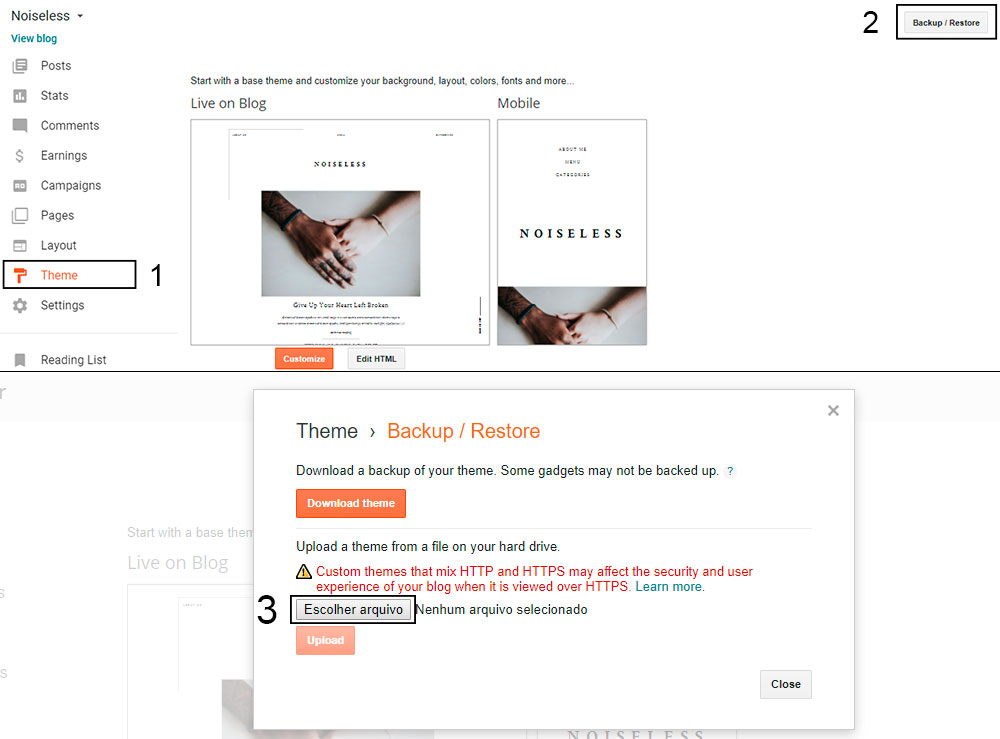Open the Comments speech bubble icon
This screenshot has width=1000, height=739.
pyautogui.click(x=20, y=126)
